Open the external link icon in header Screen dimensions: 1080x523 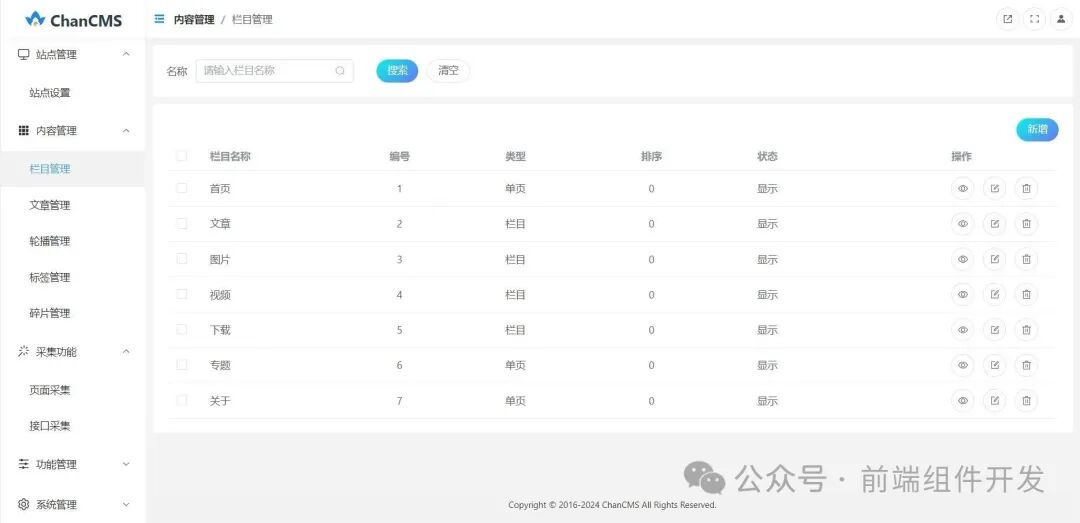tap(1008, 19)
